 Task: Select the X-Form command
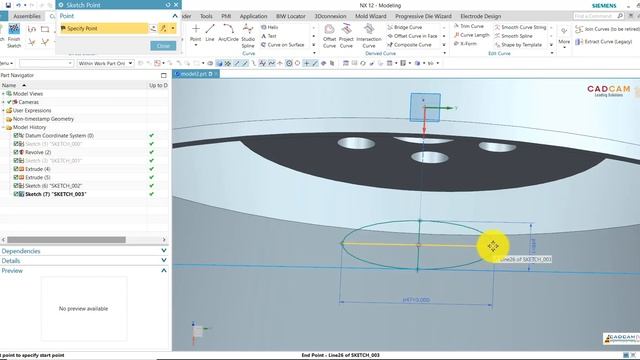[465, 43]
